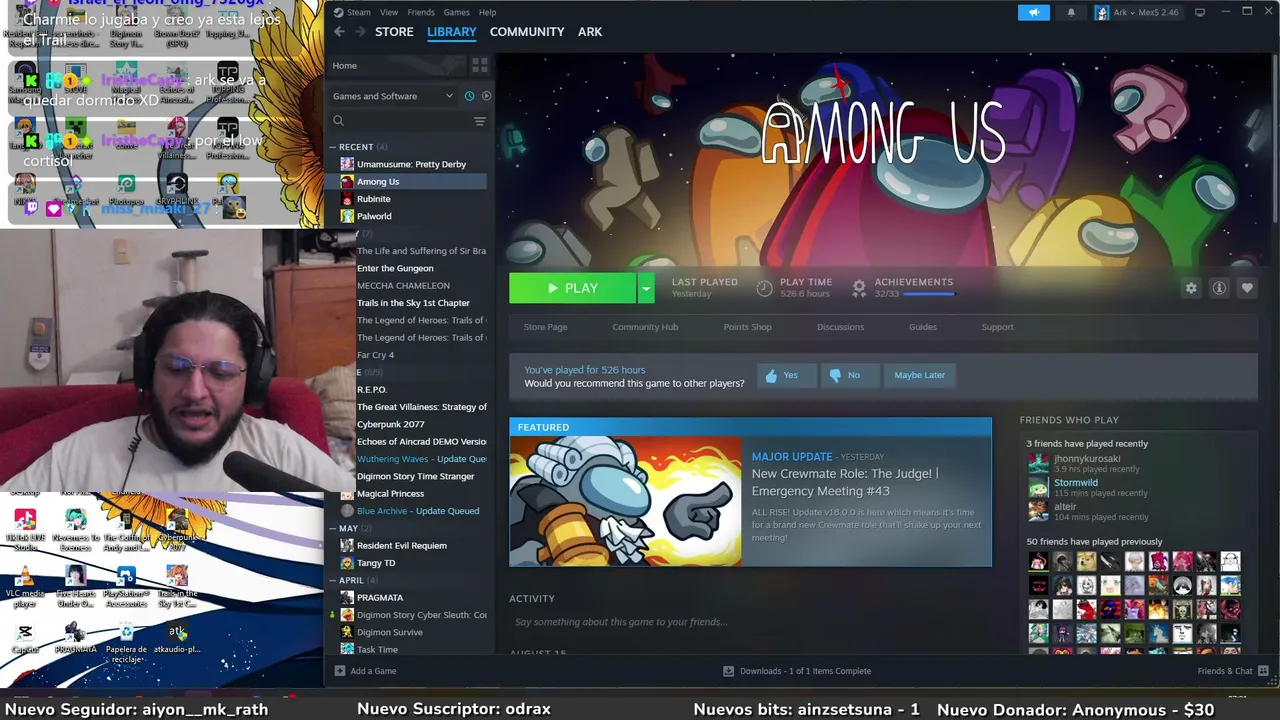Click the Play Time clock icon
The height and width of the screenshot is (720, 1280).
[x=764, y=288]
